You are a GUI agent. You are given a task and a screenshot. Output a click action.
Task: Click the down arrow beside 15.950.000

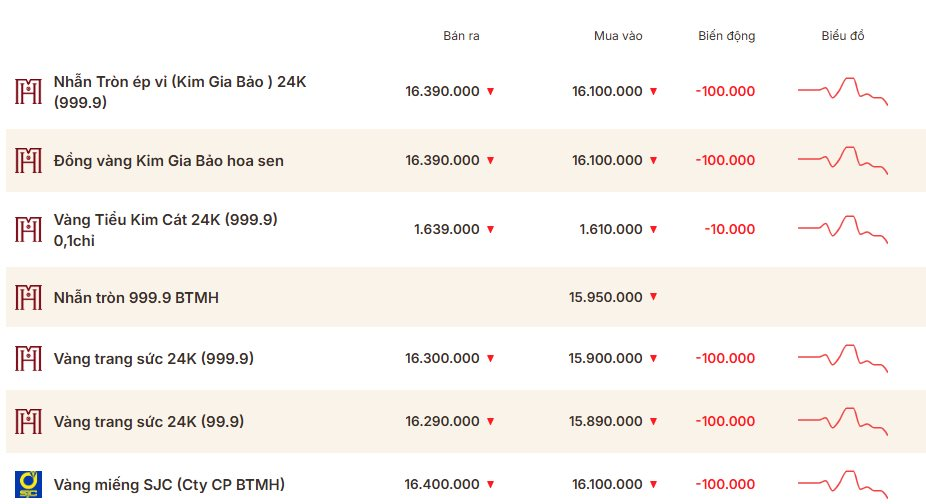click(653, 297)
